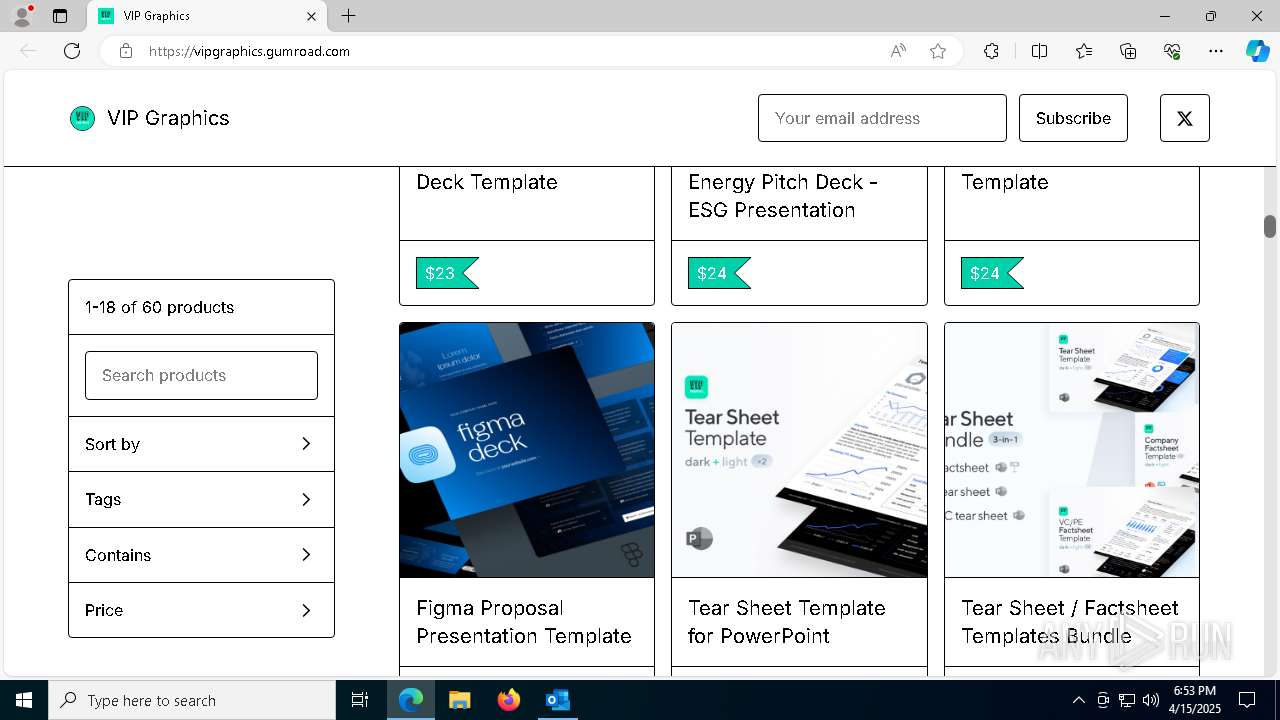The width and height of the screenshot is (1280, 720).
Task: Open the Copilot icon
Action: click(x=1257, y=51)
